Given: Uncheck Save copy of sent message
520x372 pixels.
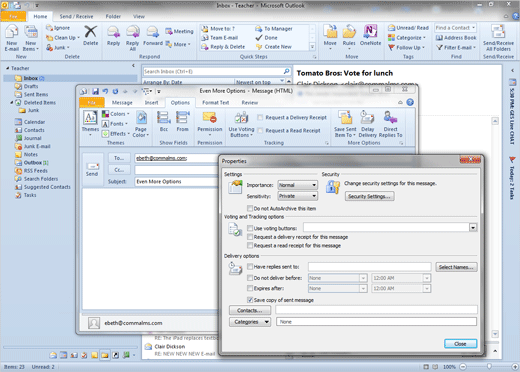Looking at the screenshot, I should tap(250, 300).
